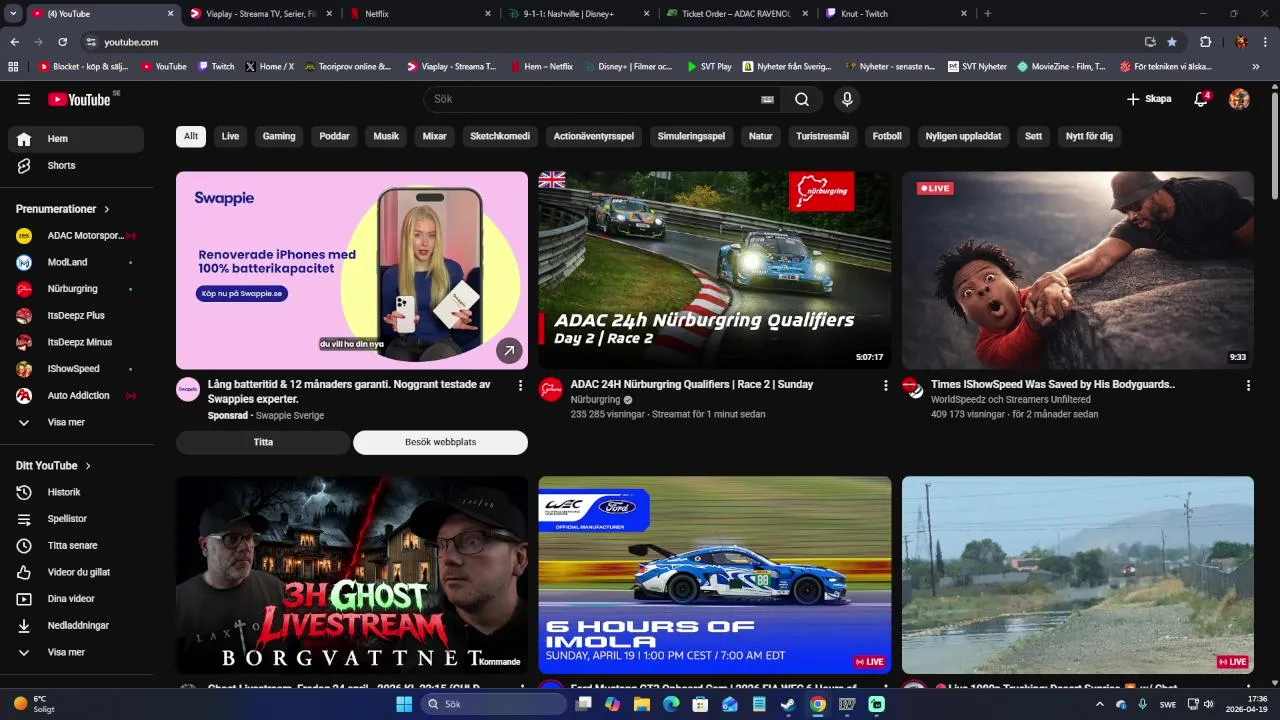Image resolution: width=1280 pixels, height=720 pixels.
Task: Open ADAC Motorsport subscription channel
Action: tap(76, 236)
